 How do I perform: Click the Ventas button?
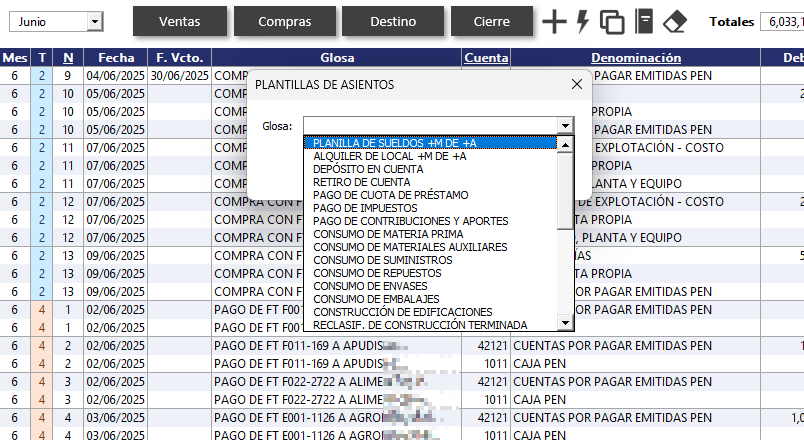coord(179,22)
